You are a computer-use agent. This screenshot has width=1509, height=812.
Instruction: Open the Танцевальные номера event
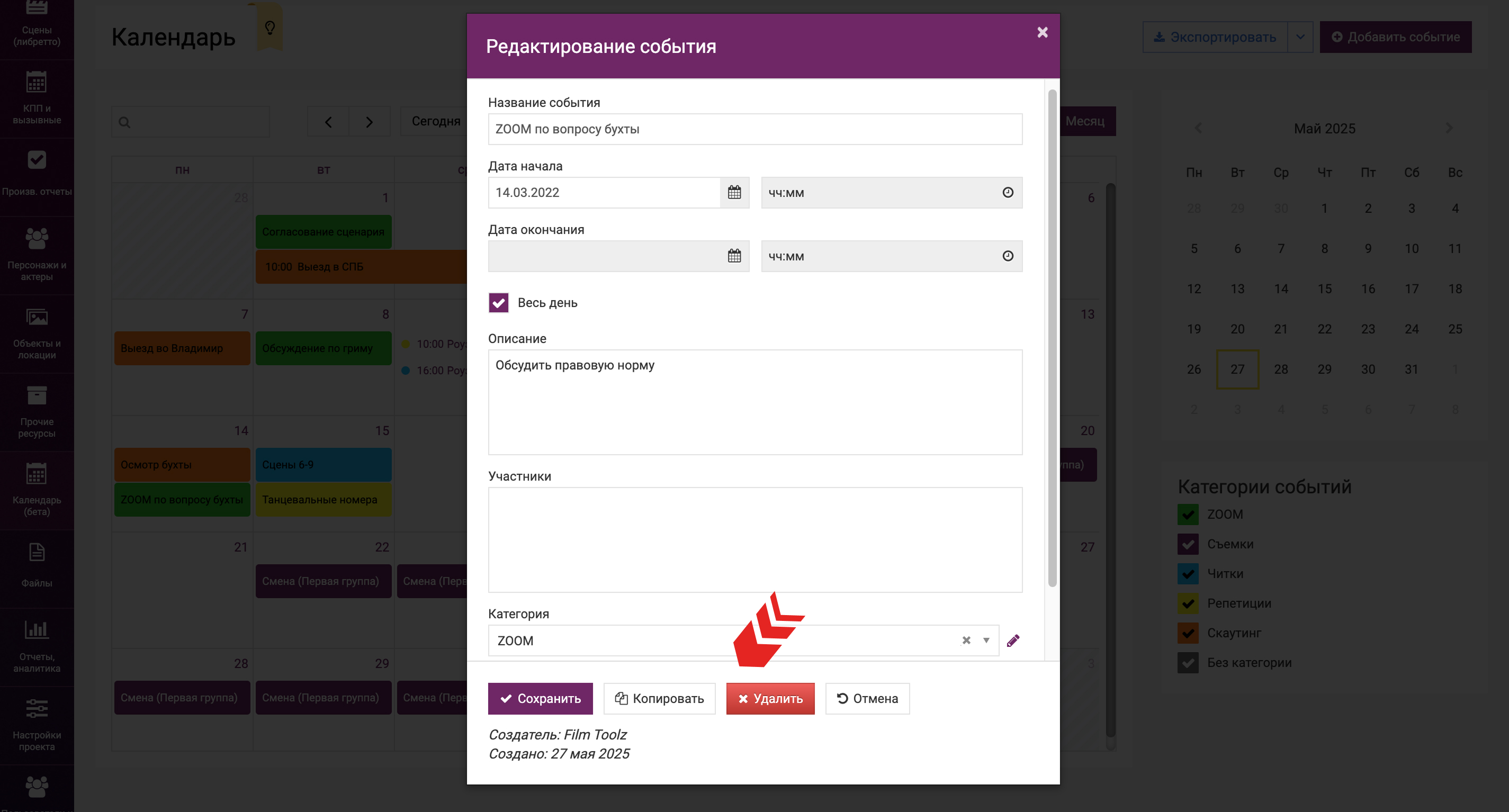pyautogui.click(x=324, y=500)
